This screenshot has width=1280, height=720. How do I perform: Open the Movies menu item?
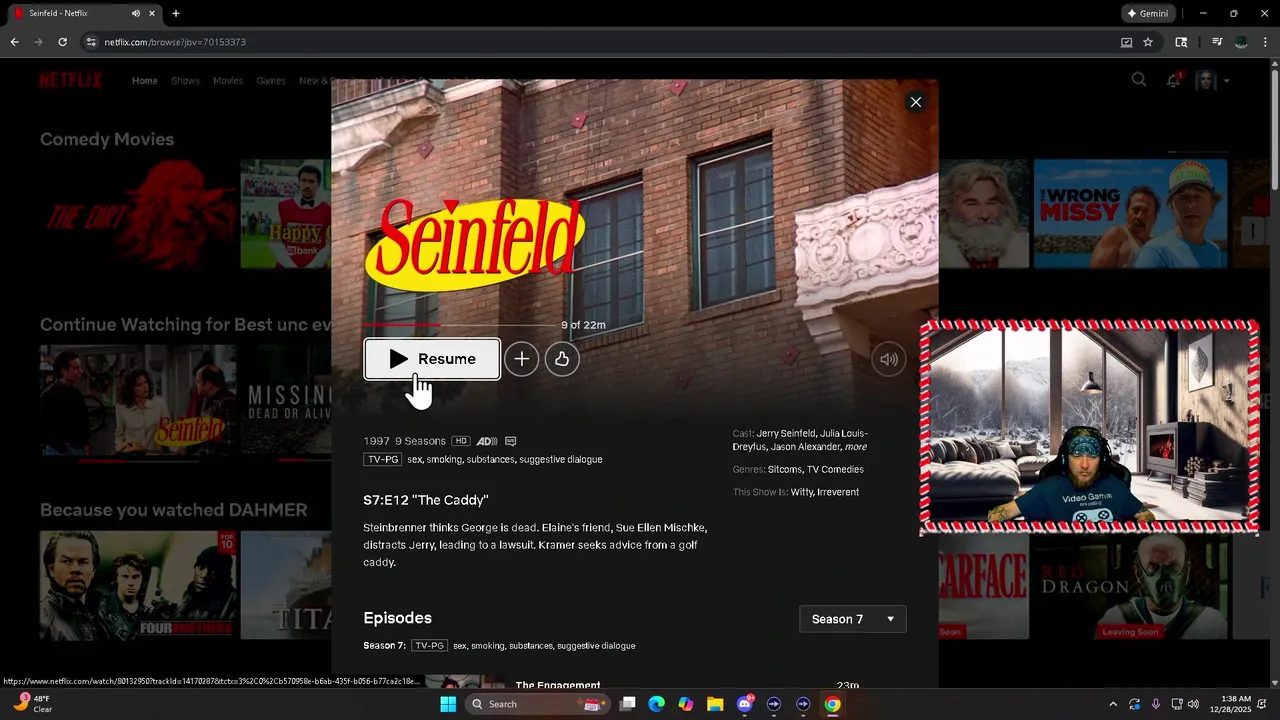[228, 81]
